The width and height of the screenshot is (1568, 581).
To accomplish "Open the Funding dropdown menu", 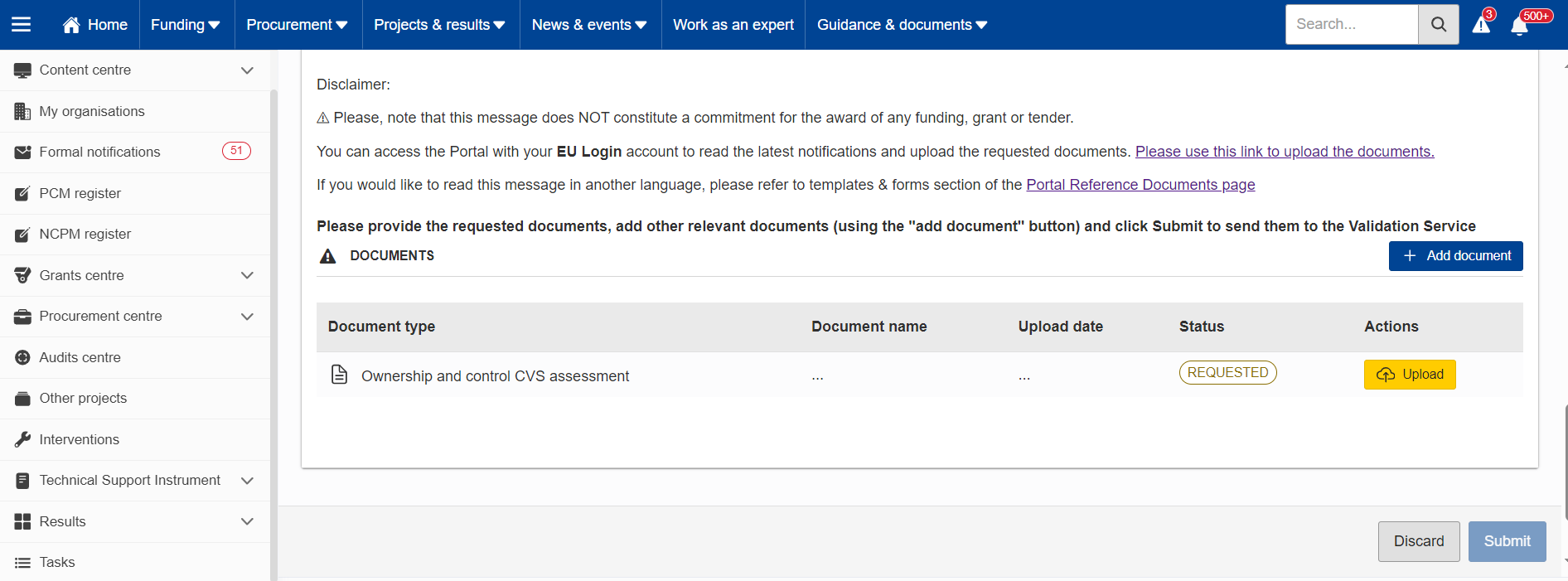I will click(x=186, y=25).
